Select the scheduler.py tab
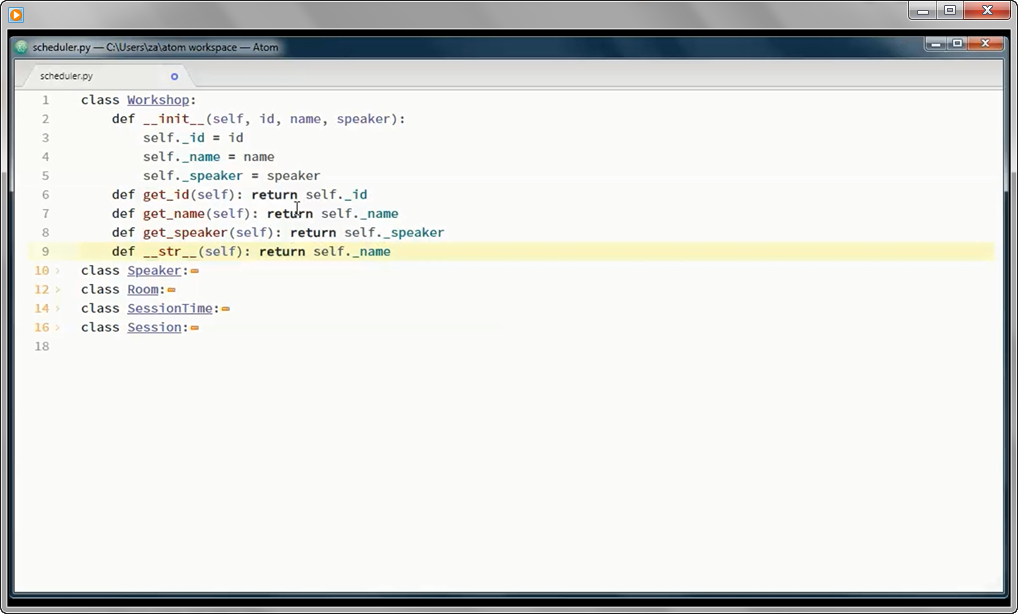 [65, 75]
